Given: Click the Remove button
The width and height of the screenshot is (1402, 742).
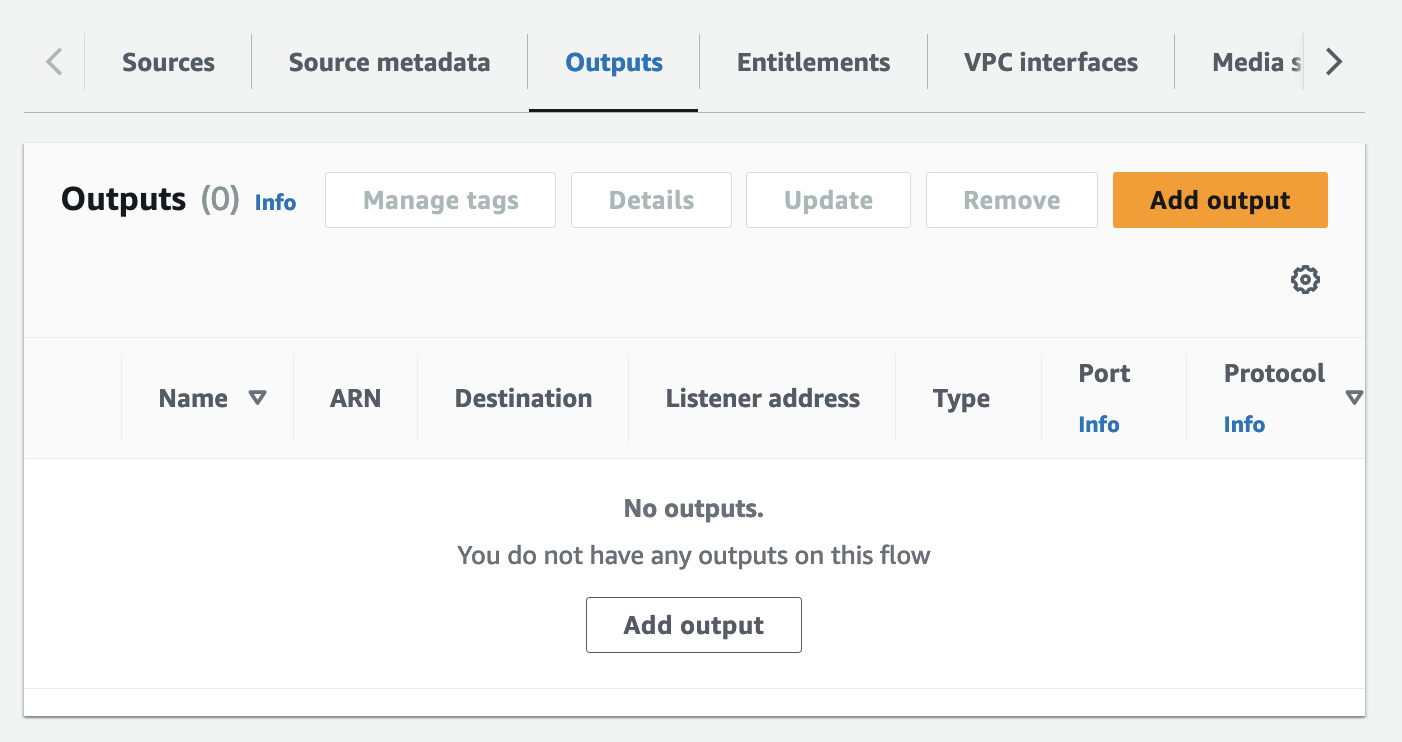Looking at the screenshot, I should [x=1011, y=200].
